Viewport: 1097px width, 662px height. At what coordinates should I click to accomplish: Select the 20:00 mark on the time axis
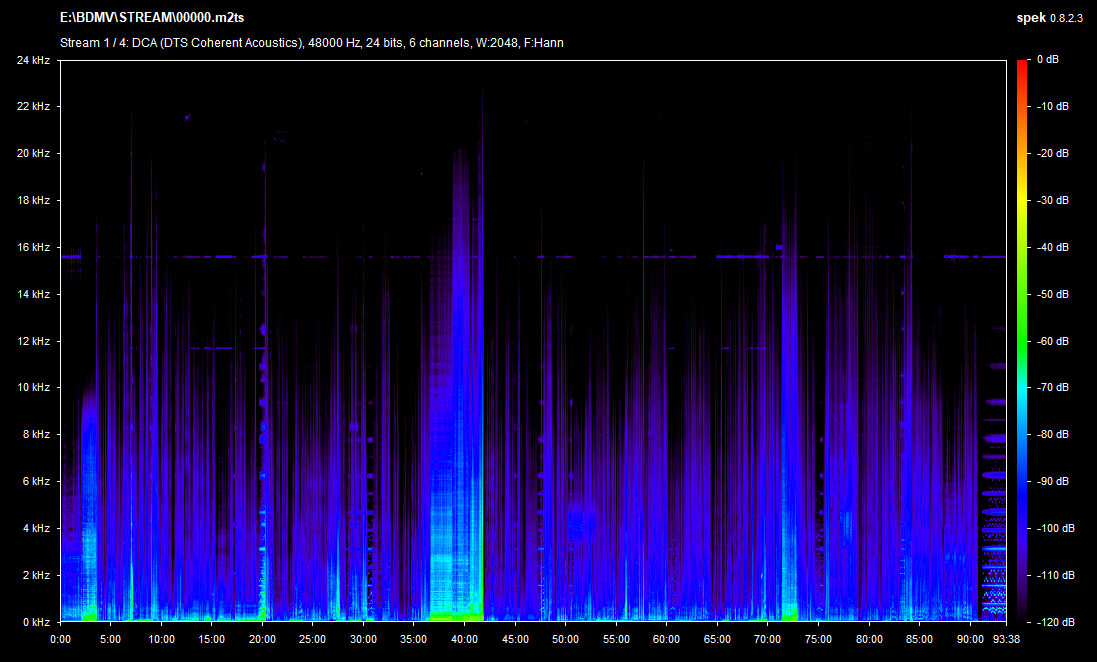262,639
